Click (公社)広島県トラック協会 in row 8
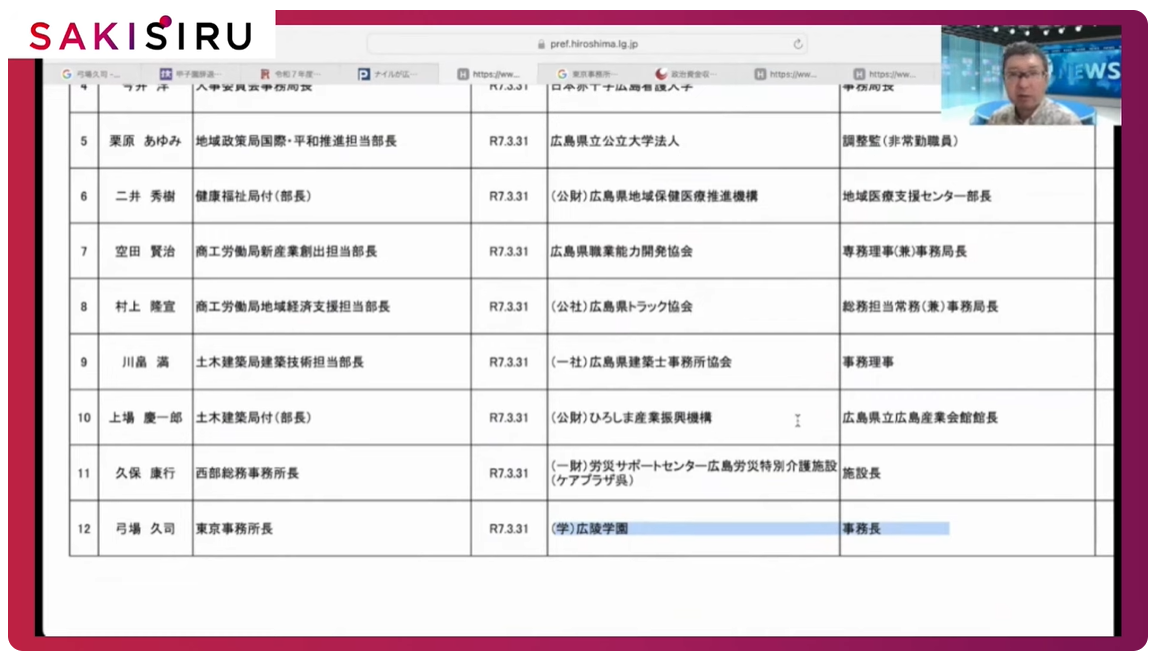The height and width of the screenshot is (655, 1150). click(x=621, y=307)
